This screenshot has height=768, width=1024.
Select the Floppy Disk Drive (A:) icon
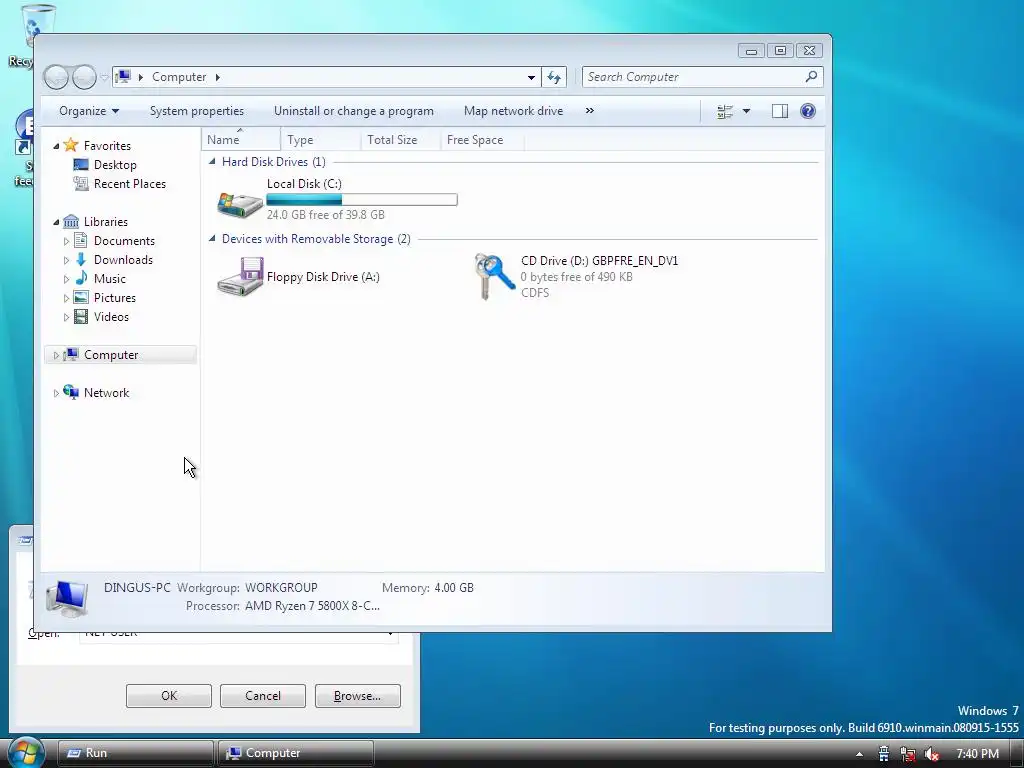(x=240, y=276)
